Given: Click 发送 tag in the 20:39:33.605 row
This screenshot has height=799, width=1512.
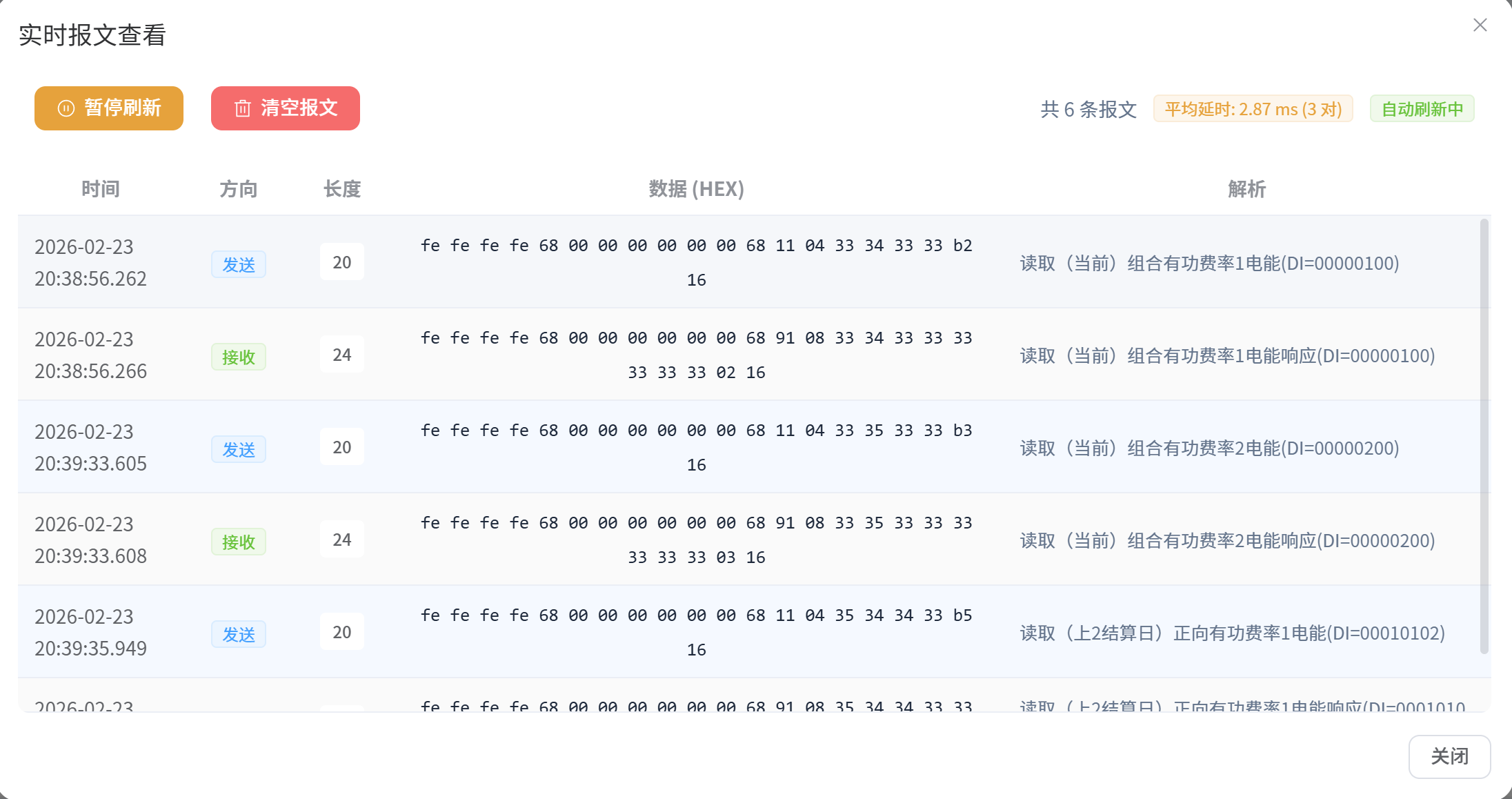Looking at the screenshot, I should [x=239, y=449].
